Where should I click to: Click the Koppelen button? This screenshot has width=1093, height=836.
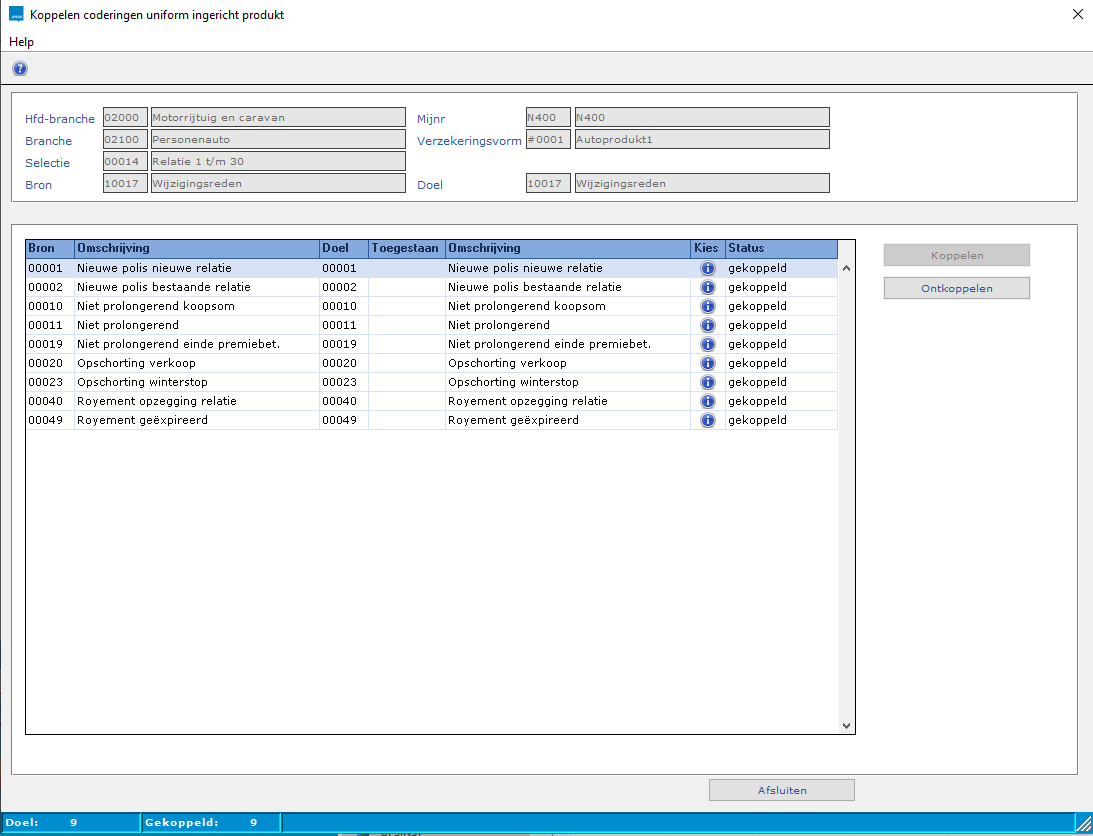click(x=956, y=255)
